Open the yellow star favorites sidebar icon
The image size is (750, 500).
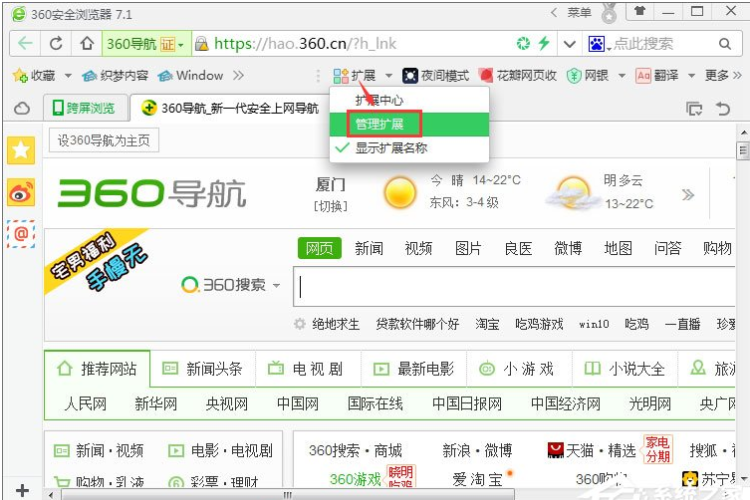point(21,150)
